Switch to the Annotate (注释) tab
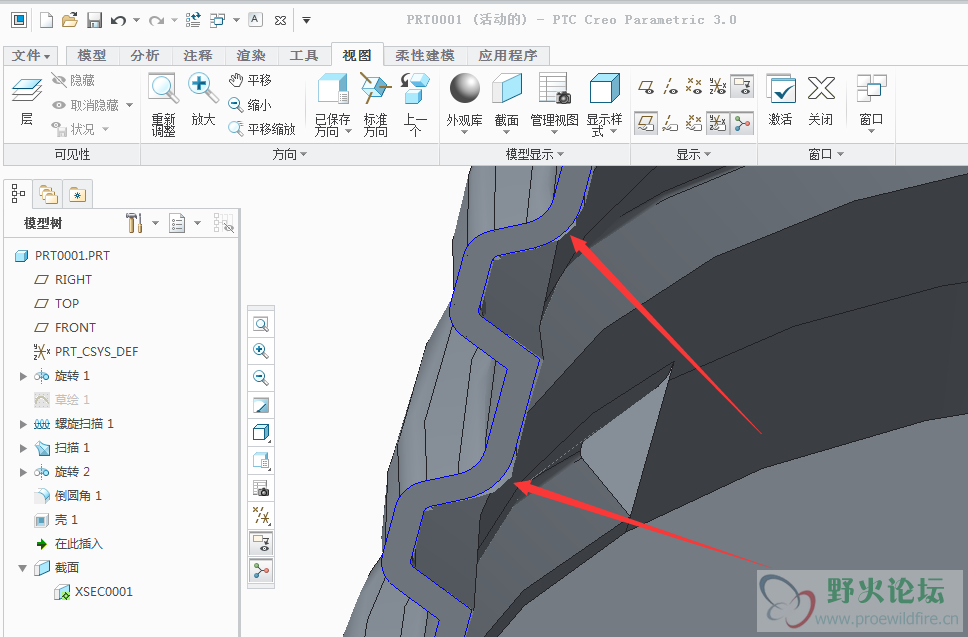Screen dimensions: 968x637 point(198,56)
